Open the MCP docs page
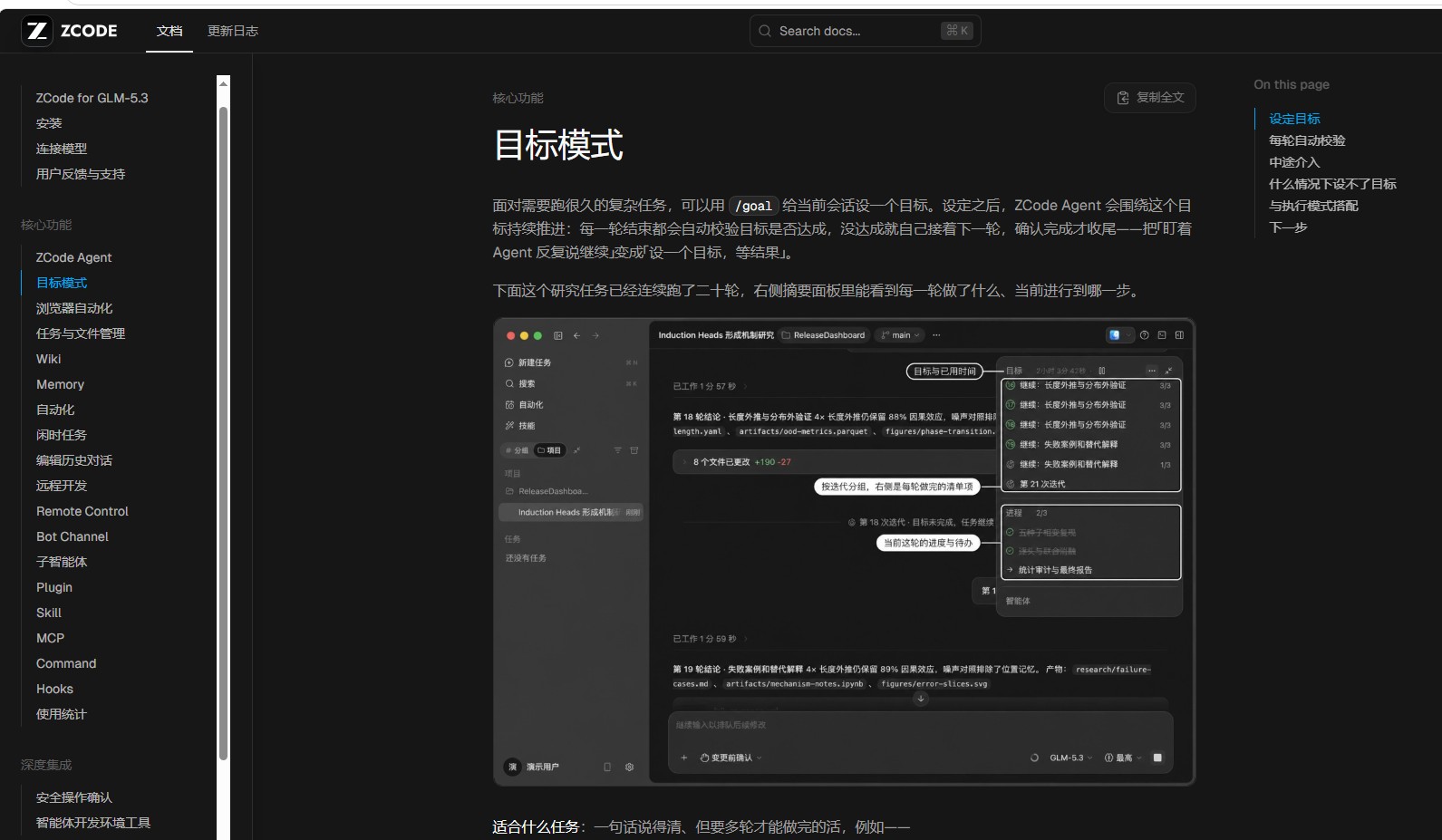The height and width of the screenshot is (840, 1442). point(50,638)
